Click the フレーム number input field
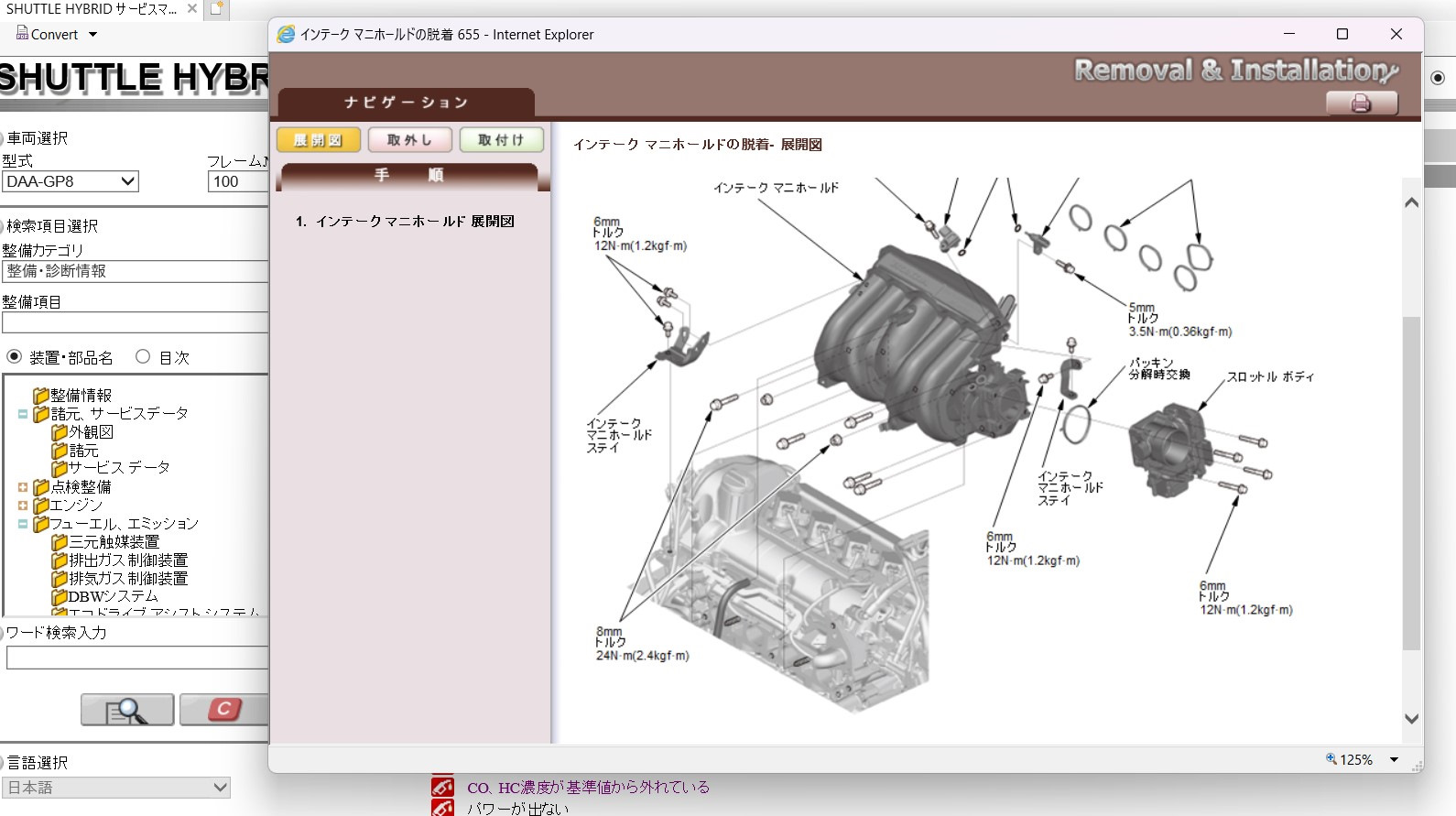The height and width of the screenshot is (816, 1456). click(x=237, y=181)
